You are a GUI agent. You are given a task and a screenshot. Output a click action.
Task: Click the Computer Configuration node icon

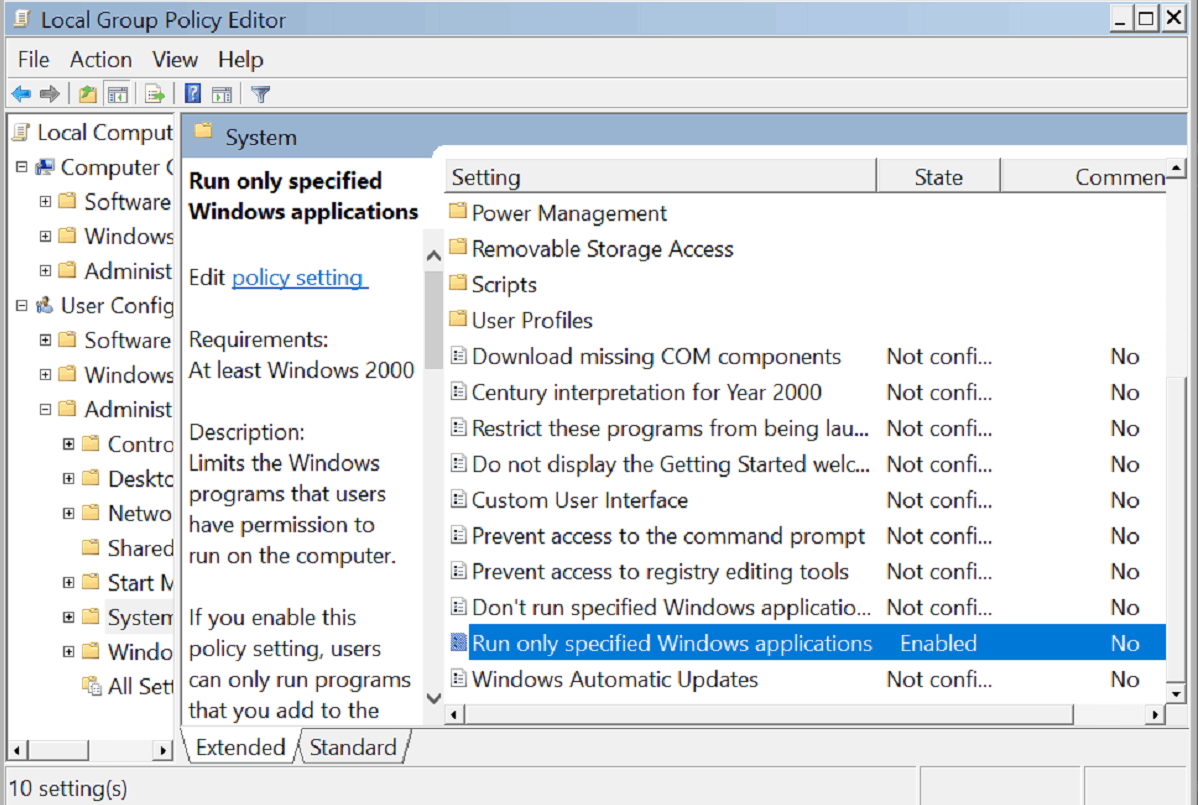(45, 166)
